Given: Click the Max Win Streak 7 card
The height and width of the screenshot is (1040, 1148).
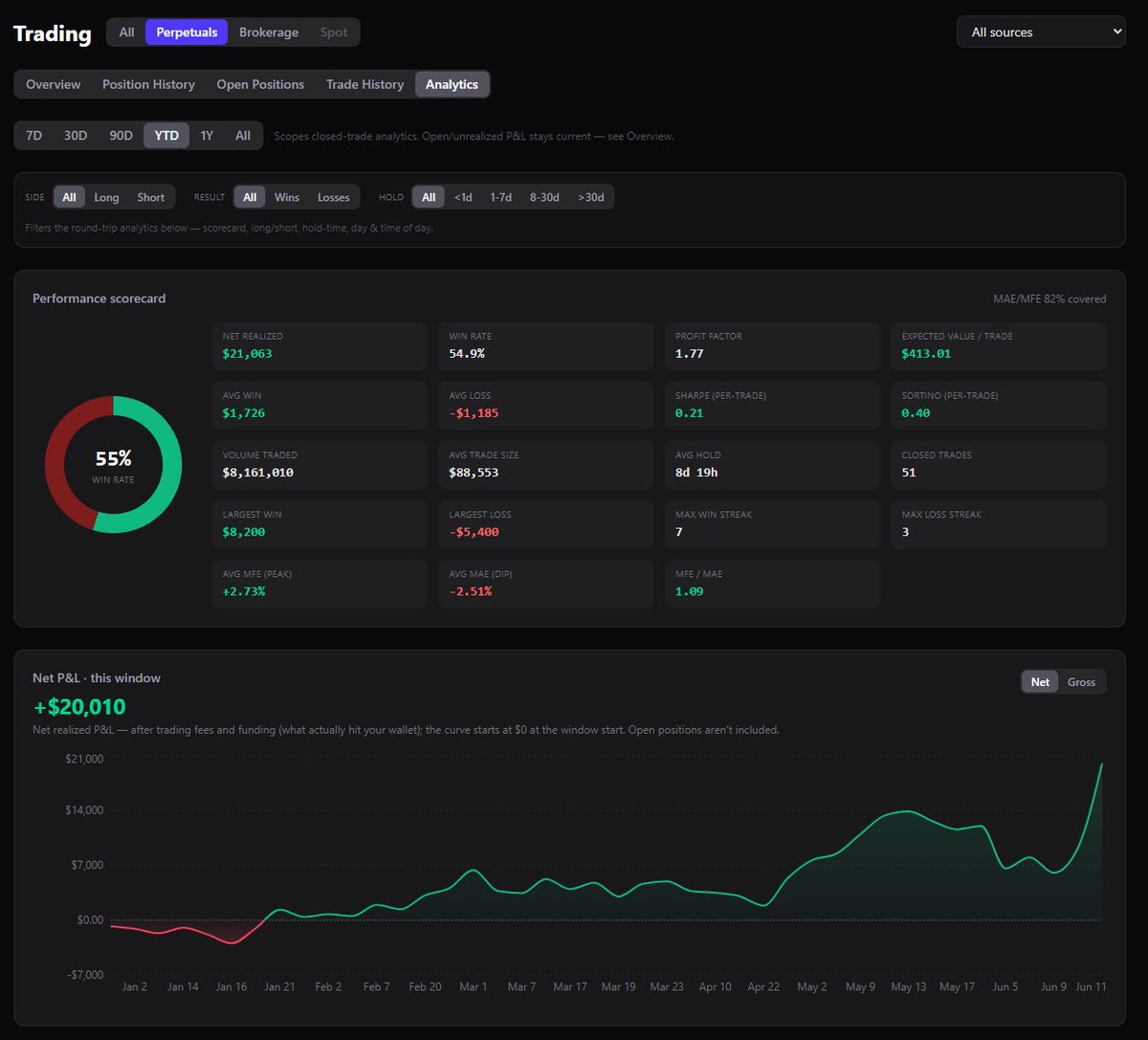Looking at the screenshot, I should pos(772,523).
